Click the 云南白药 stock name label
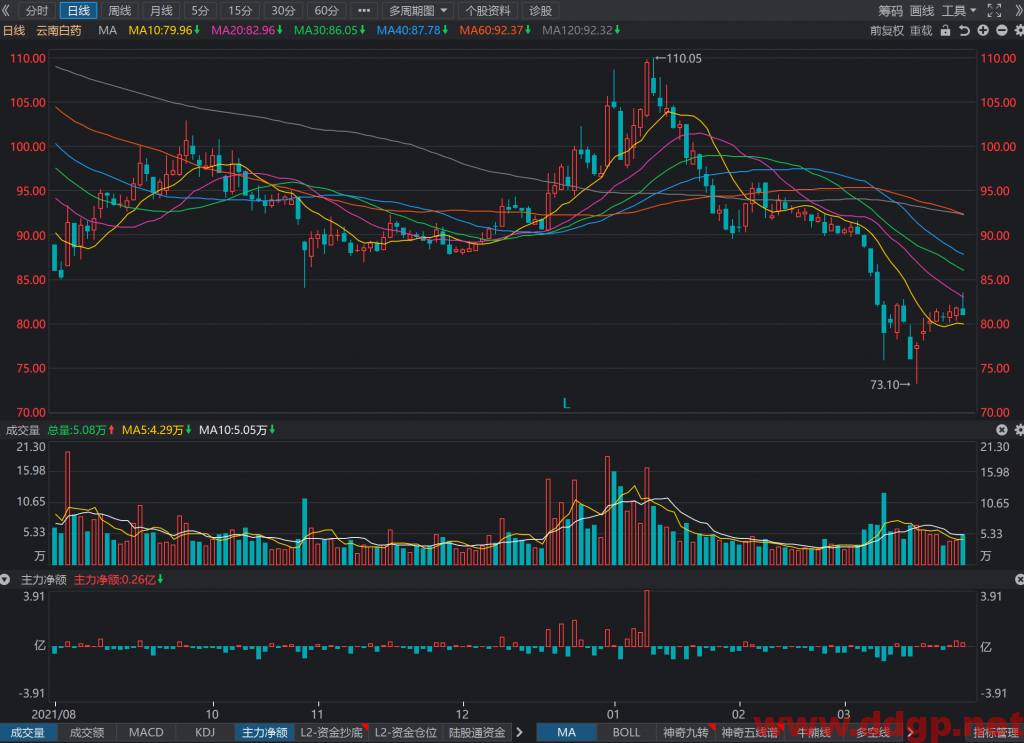The height and width of the screenshot is (743, 1024). 59,31
